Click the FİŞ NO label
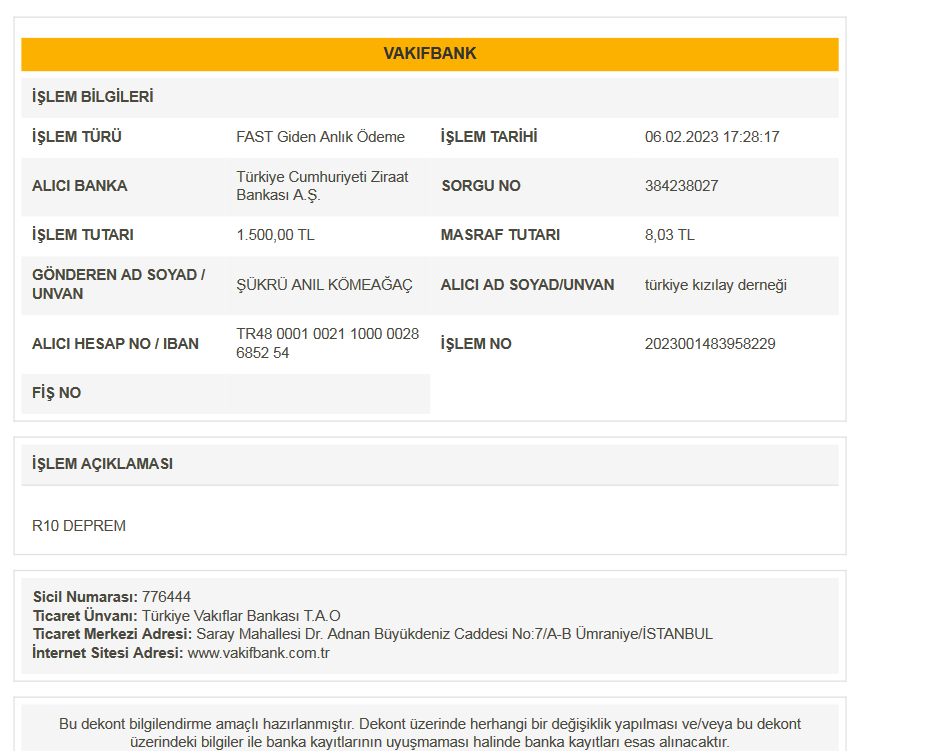This screenshot has width=929, height=751. 56,393
